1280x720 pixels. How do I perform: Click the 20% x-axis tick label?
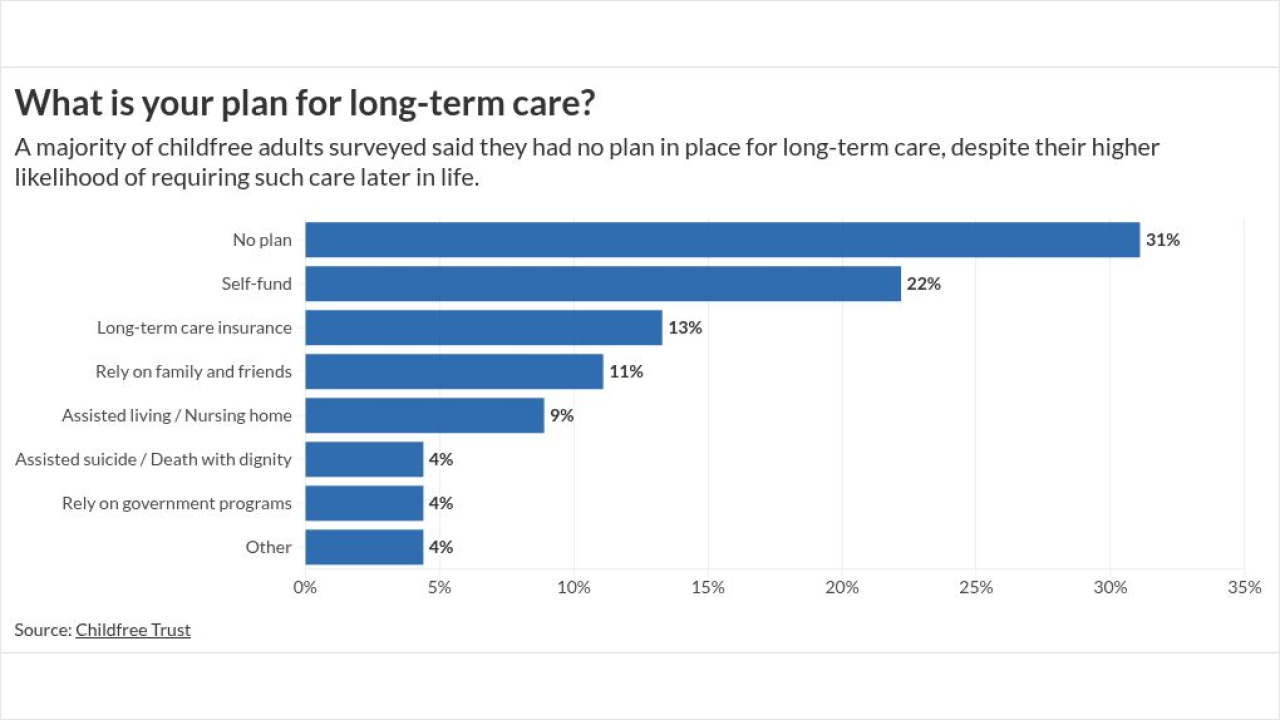tap(842, 588)
